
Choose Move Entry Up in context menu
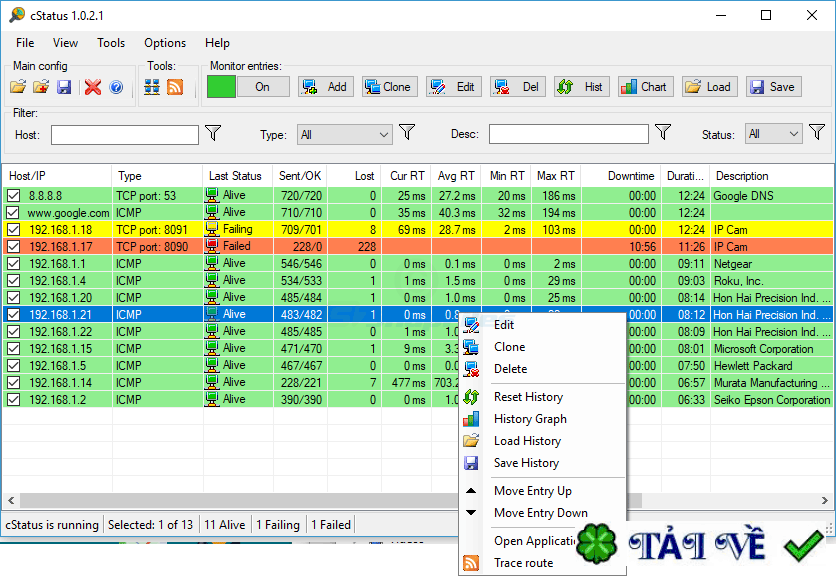tap(532, 491)
